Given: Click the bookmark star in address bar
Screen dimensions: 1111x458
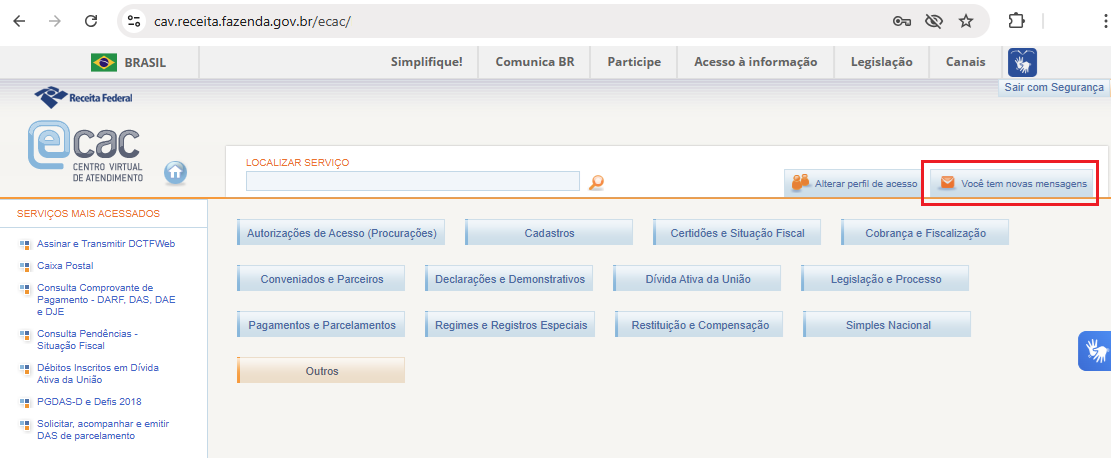Looking at the screenshot, I should tap(965, 21).
